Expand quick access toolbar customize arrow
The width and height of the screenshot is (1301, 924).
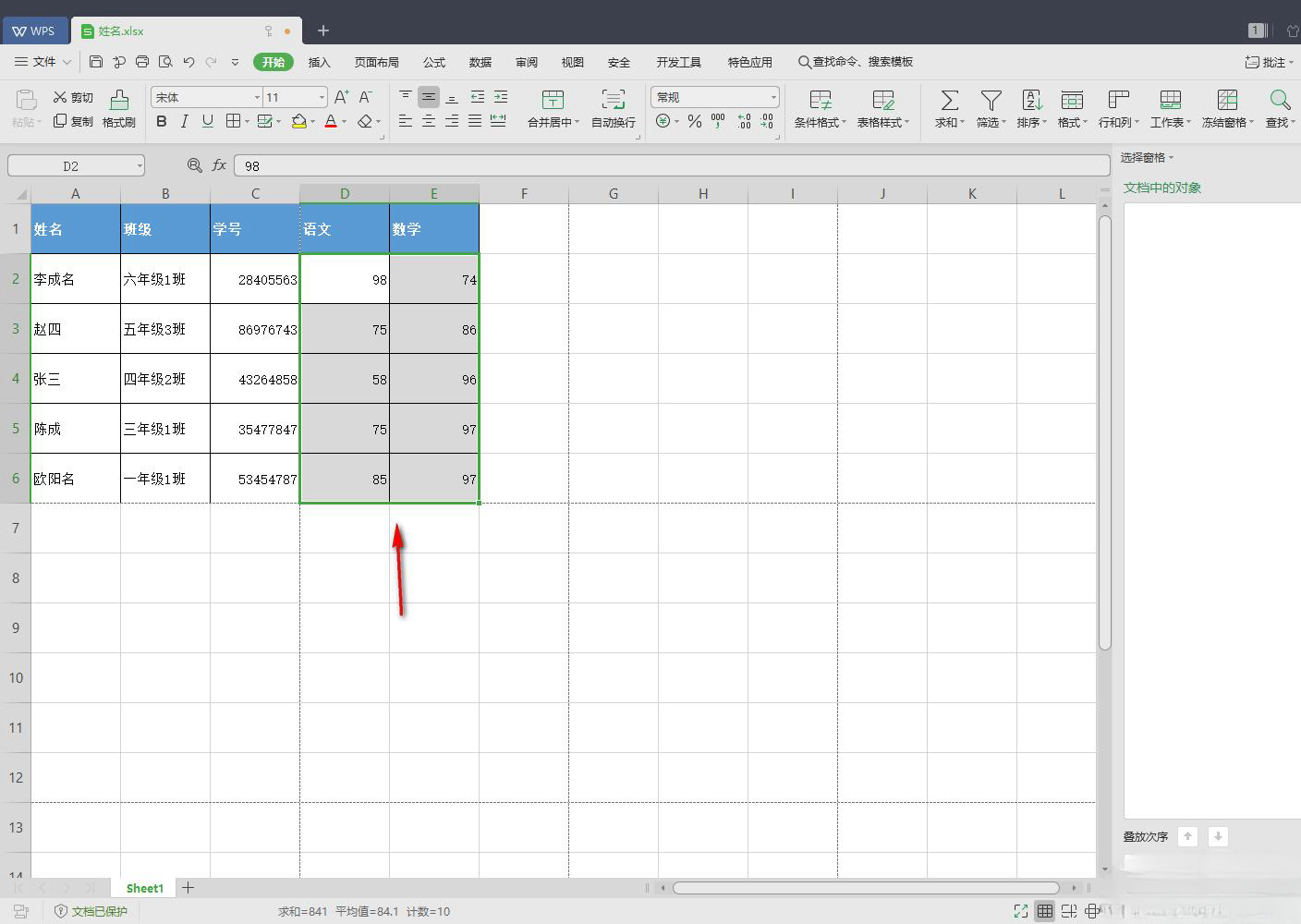click(x=235, y=62)
